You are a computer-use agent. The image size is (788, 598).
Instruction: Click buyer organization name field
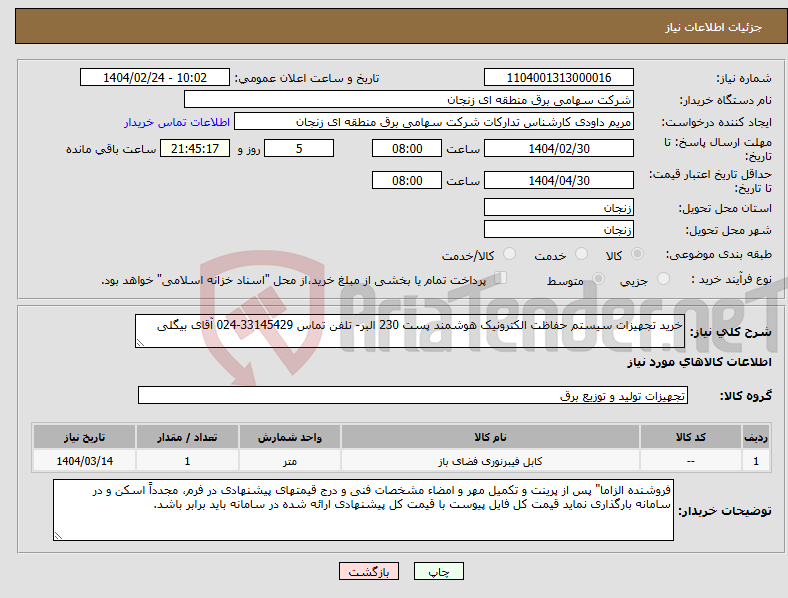[409, 99]
